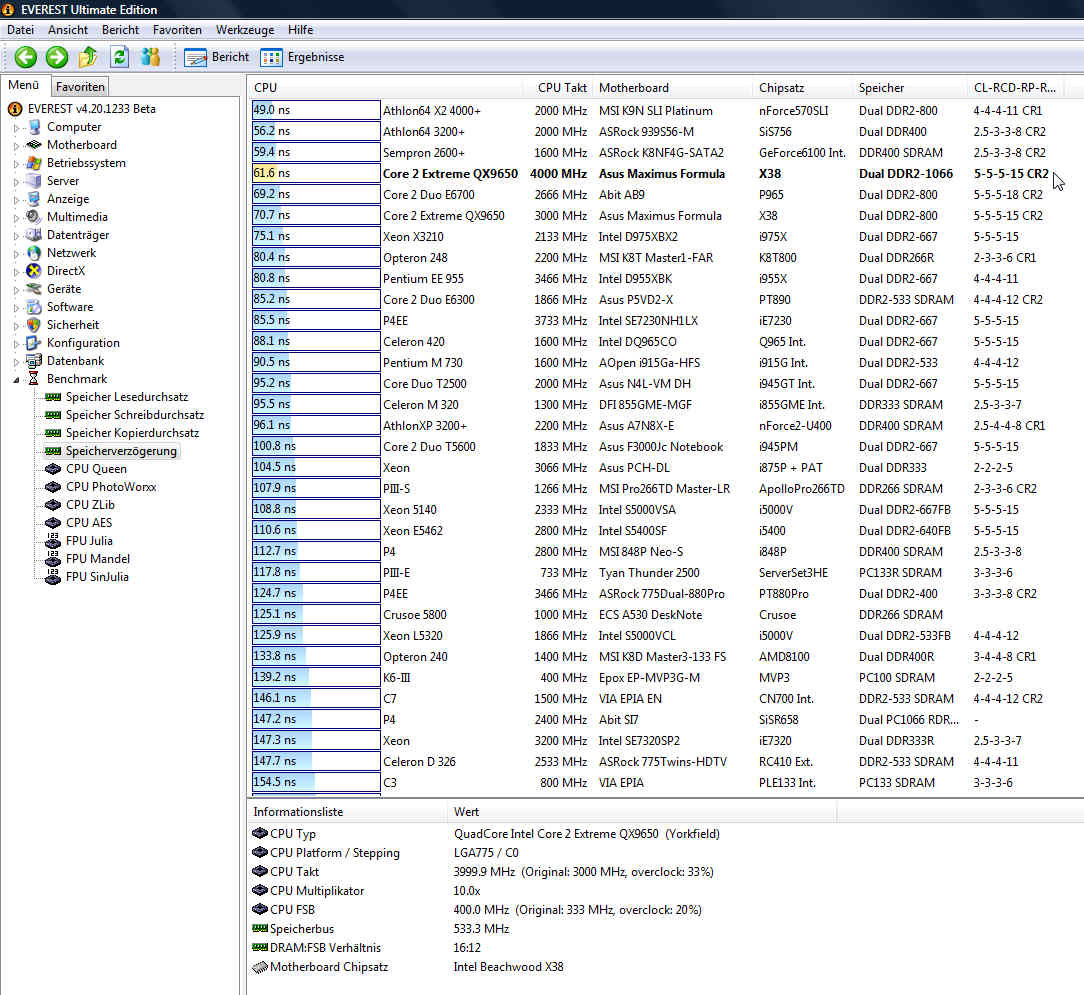
Task: Expand the Datenträger tree node
Action: 17,236
